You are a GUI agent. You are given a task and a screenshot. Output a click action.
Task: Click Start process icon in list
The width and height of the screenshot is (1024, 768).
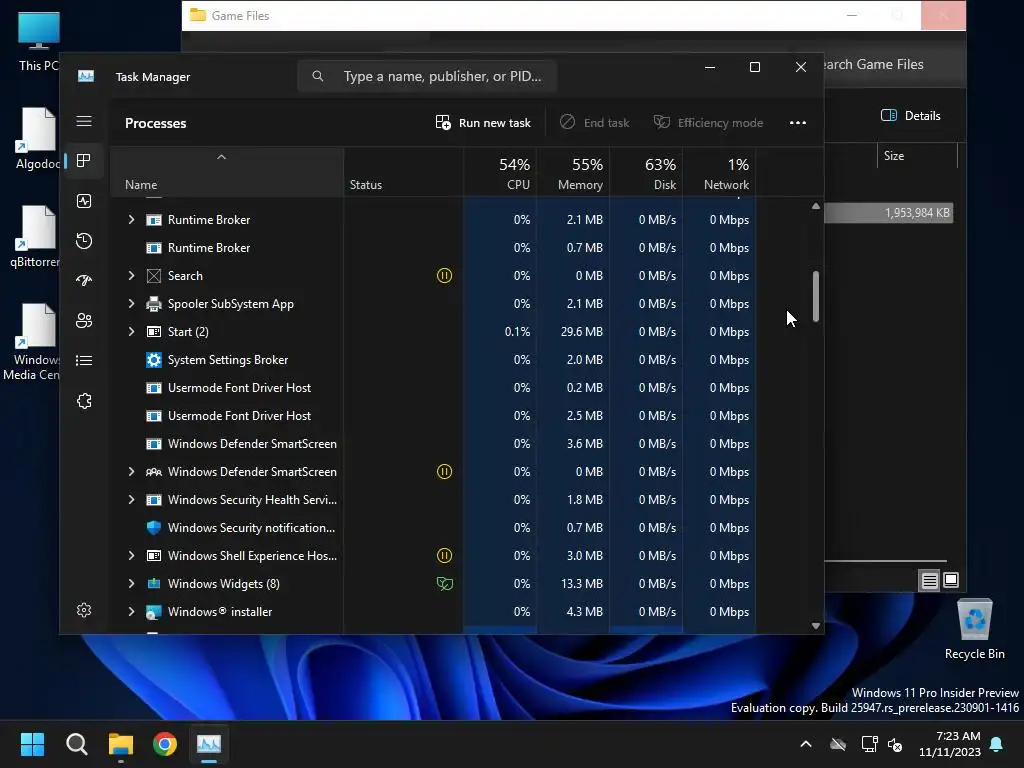(x=153, y=332)
